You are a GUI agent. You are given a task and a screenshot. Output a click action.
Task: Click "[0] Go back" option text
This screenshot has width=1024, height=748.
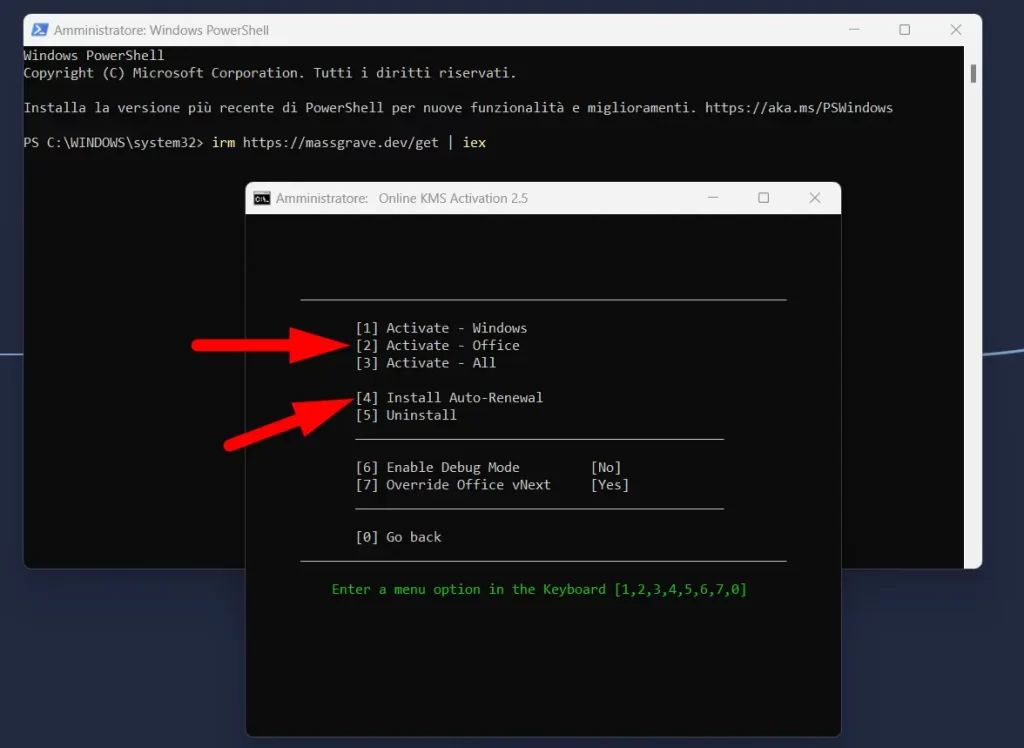(398, 538)
